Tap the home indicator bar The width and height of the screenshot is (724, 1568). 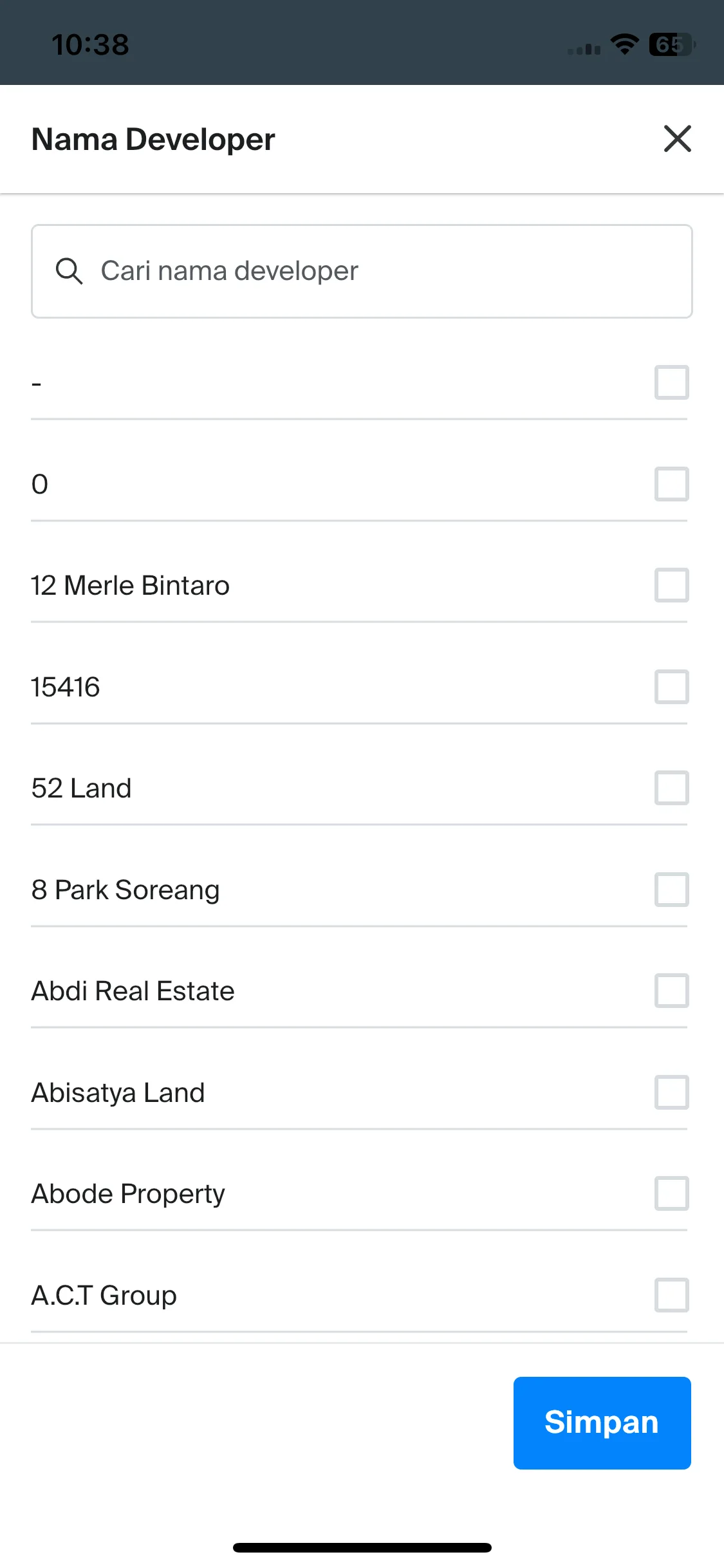coord(362,1547)
